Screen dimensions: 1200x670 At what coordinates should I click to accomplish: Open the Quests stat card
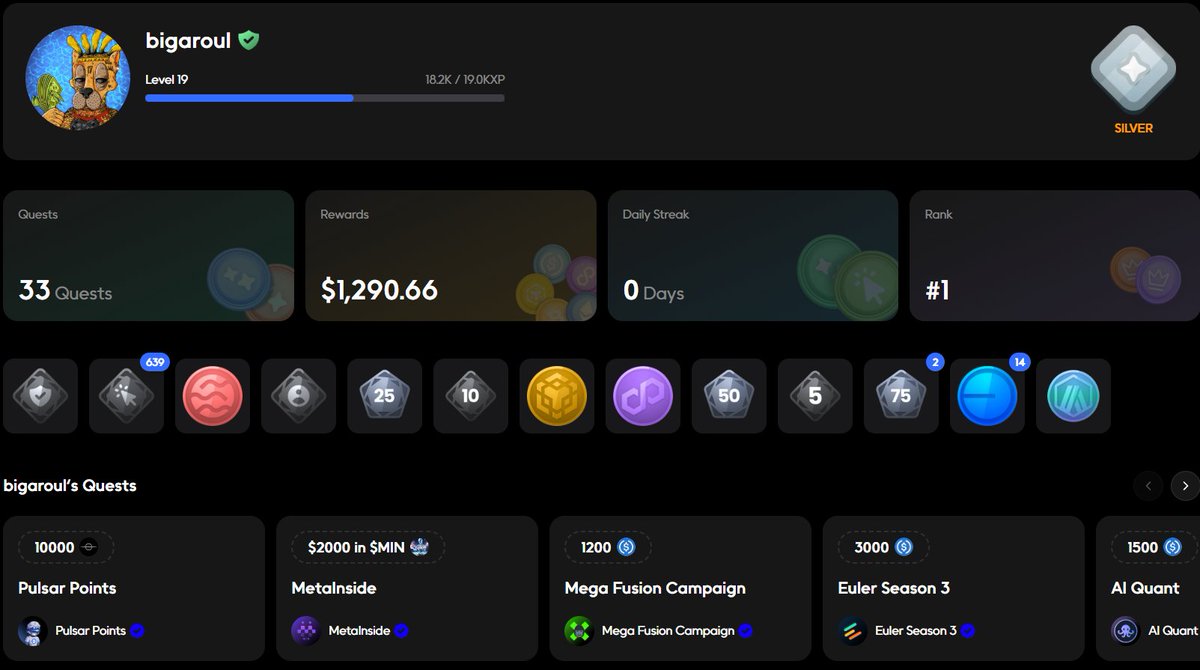[x=149, y=256]
